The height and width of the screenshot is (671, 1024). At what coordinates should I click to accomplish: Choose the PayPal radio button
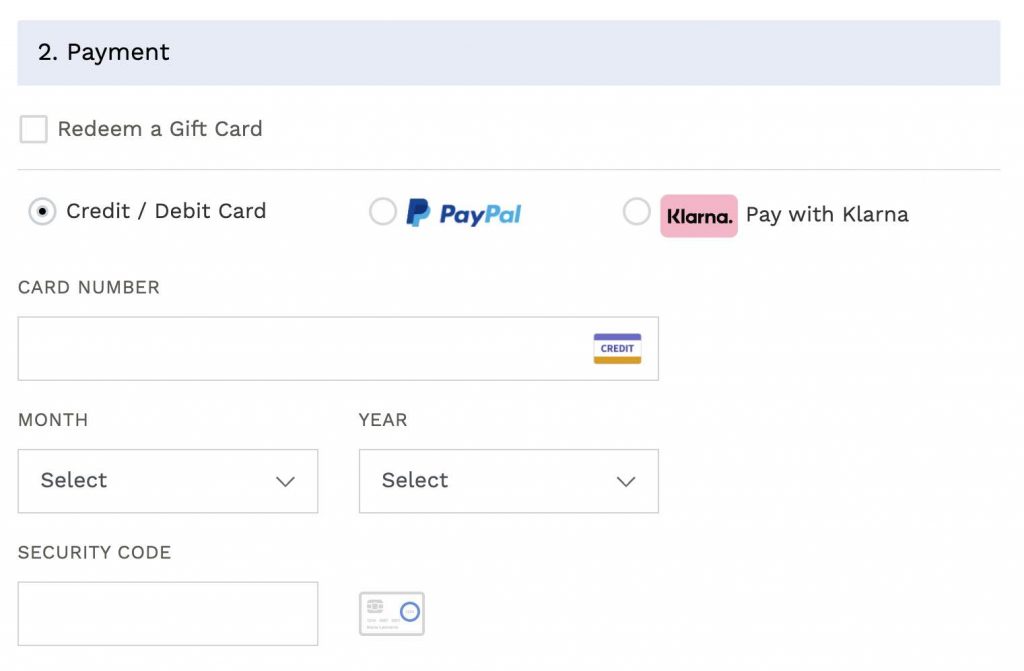pos(383,212)
